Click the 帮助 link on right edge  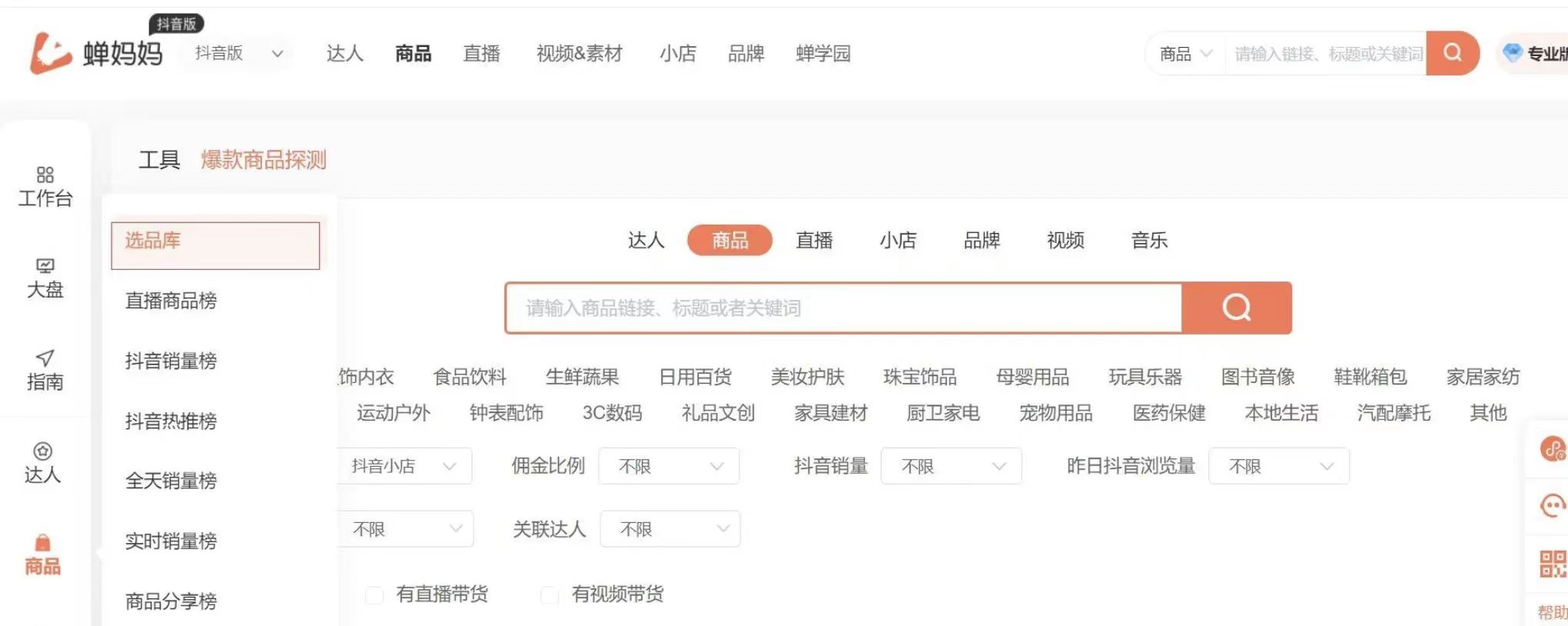click(x=1553, y=612)
